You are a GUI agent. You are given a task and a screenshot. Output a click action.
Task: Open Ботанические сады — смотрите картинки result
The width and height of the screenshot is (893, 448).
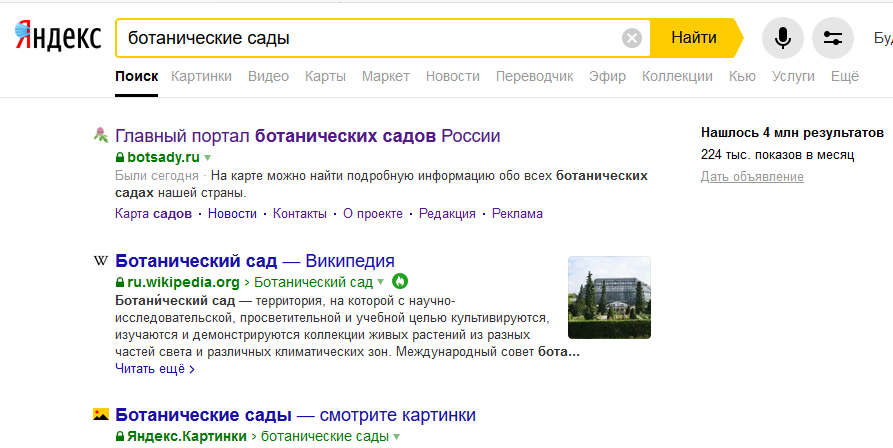tap(295, 415)
